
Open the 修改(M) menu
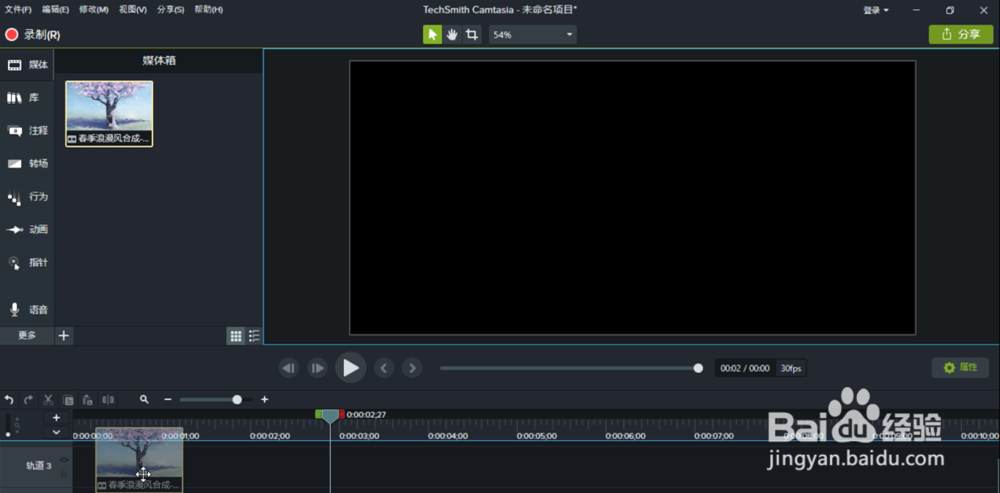tap(94, 10)
